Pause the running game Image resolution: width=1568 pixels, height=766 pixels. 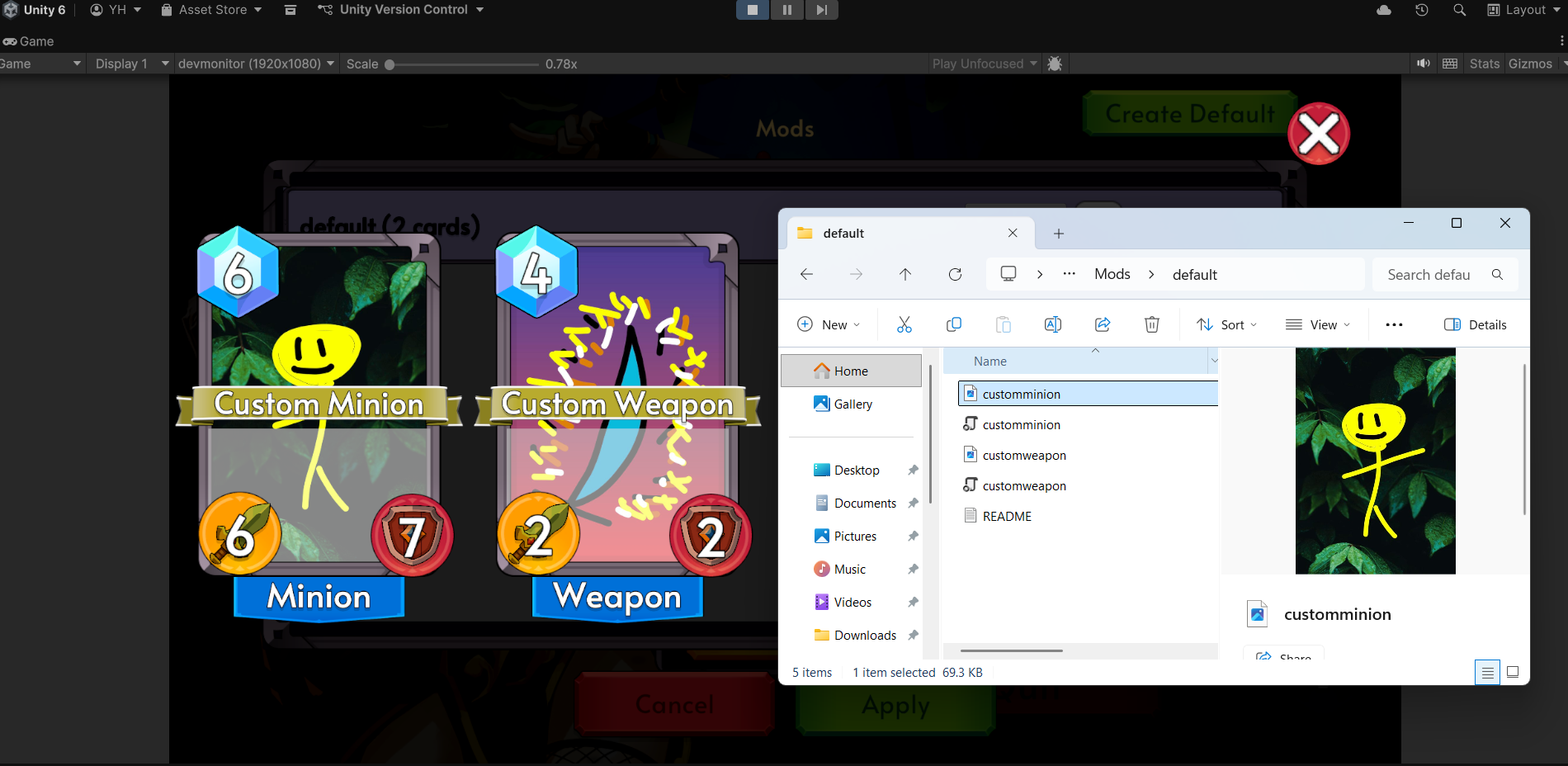point(787,10)
